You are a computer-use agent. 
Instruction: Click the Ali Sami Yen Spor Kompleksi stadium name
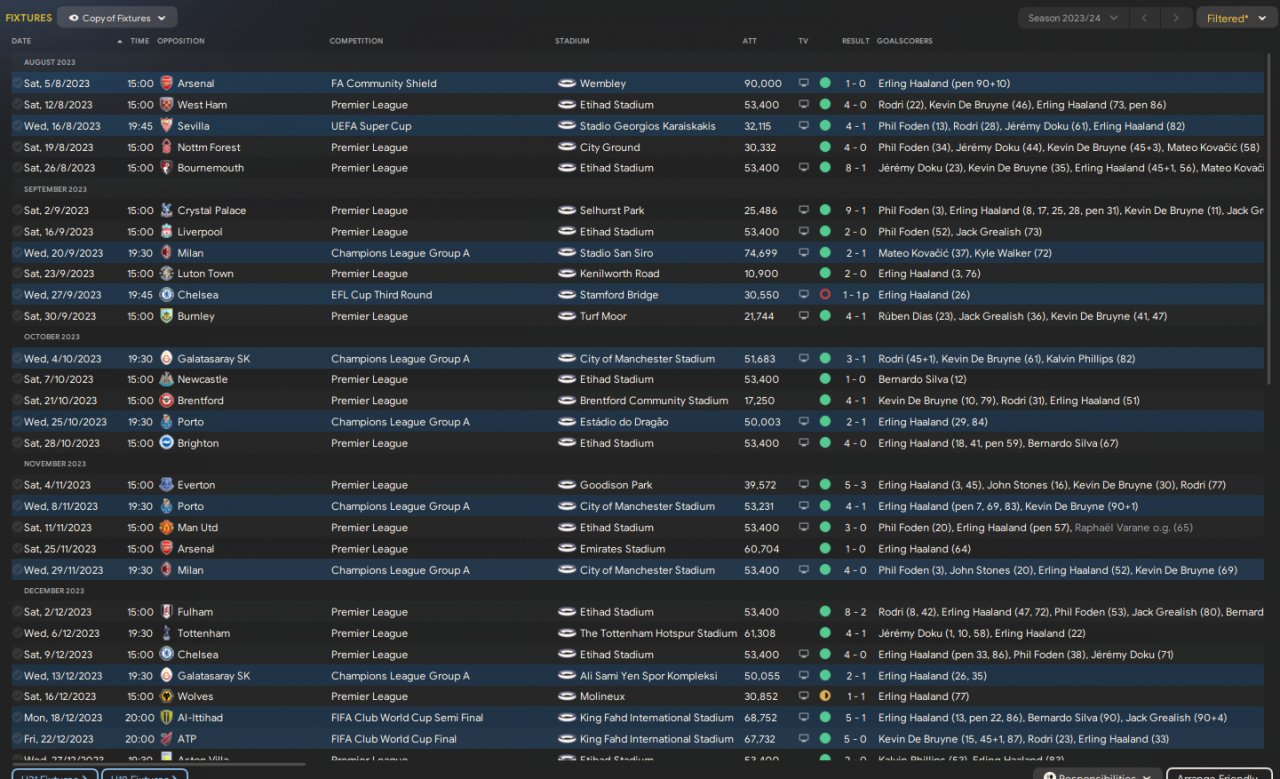point(648,676)
